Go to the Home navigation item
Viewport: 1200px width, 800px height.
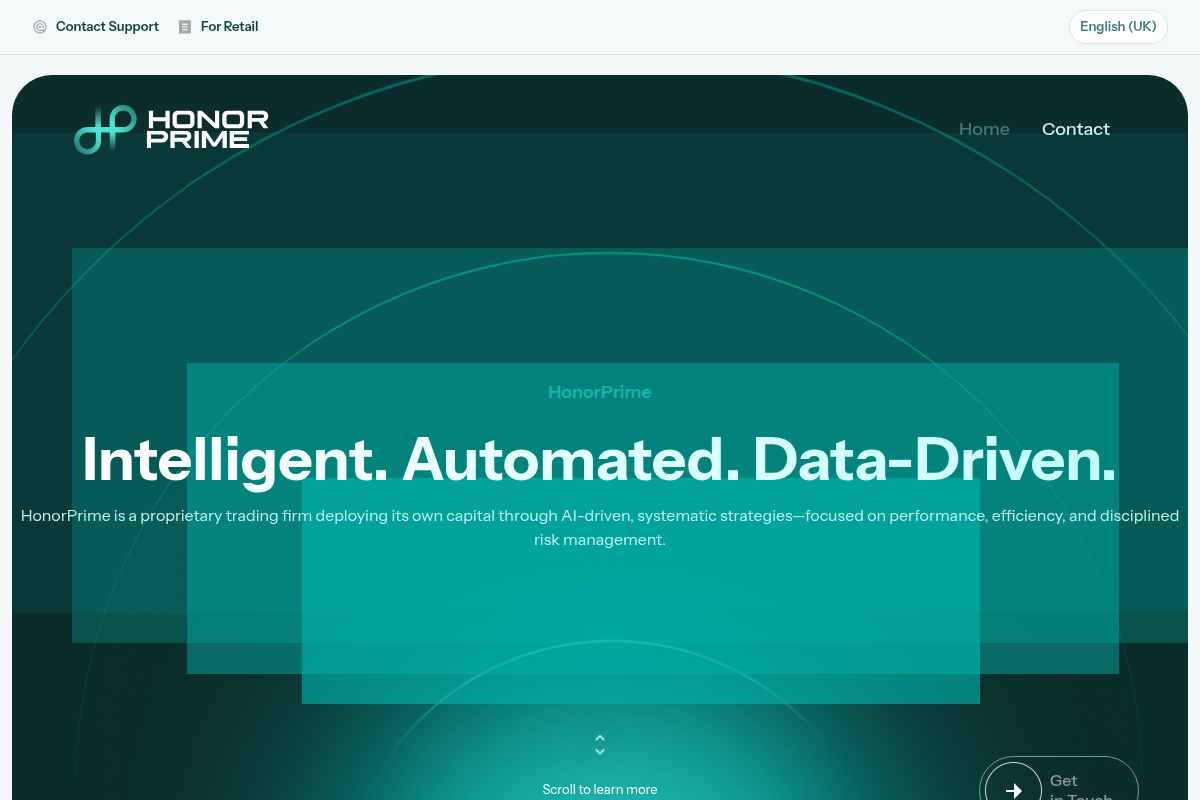pos(984,129)
